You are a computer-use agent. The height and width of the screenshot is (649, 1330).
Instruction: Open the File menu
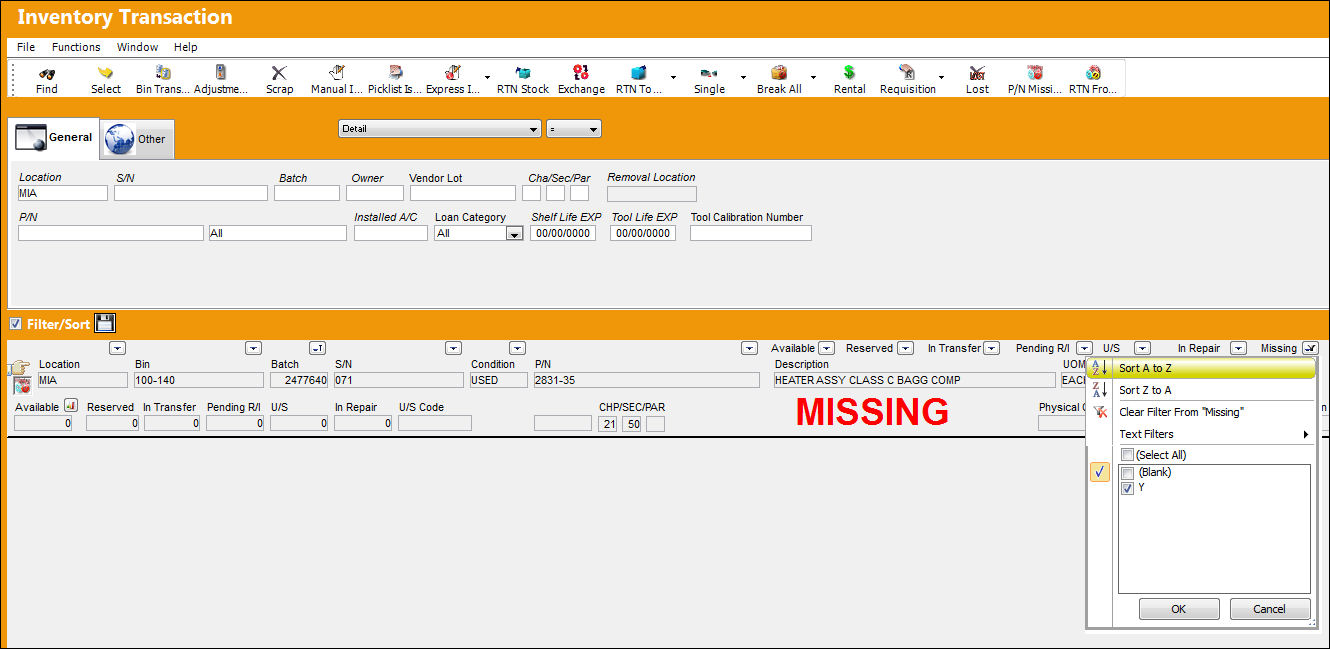click(x=26, y=47)
